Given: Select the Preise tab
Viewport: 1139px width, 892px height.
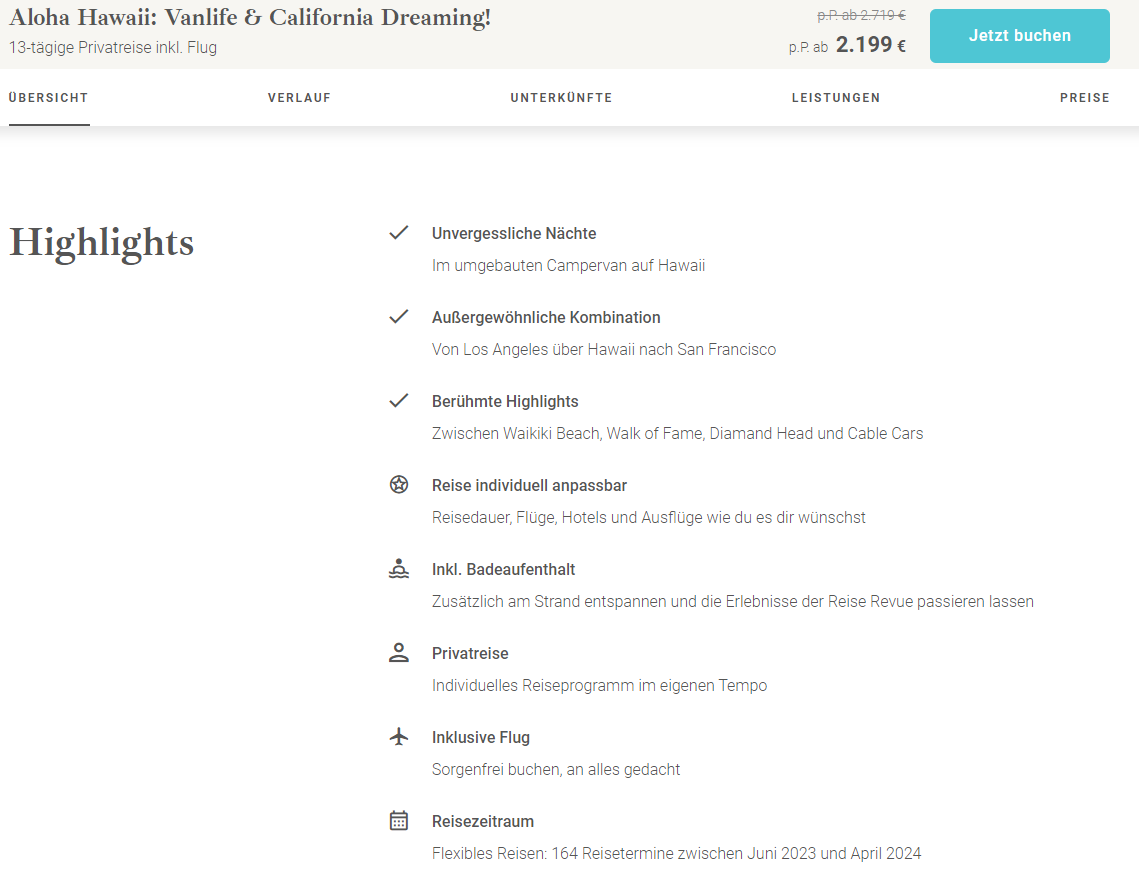Looking at the screenshot, I should pos(1085,97).
